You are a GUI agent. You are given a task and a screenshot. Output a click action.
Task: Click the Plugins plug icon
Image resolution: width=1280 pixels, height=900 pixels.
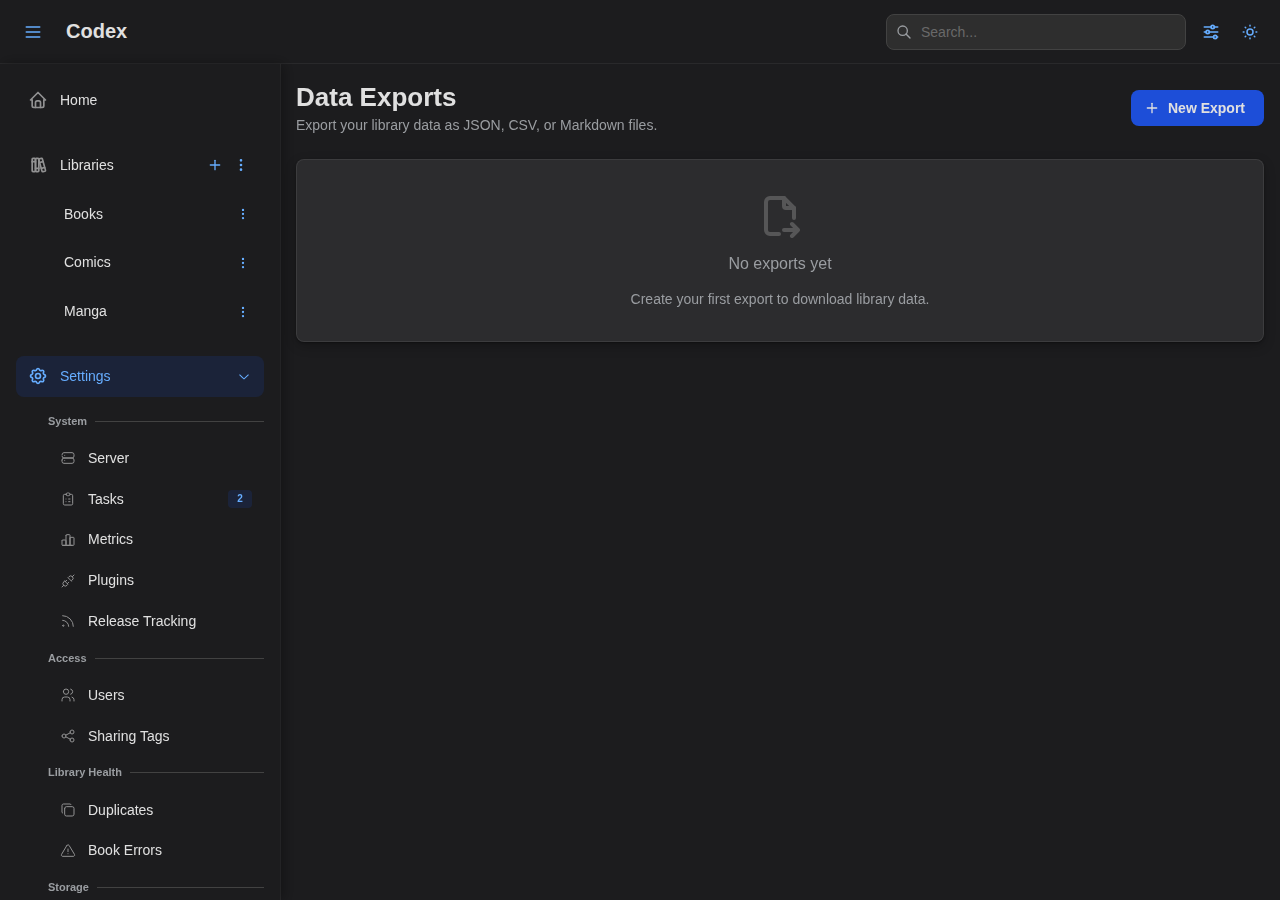coord(68,580)
